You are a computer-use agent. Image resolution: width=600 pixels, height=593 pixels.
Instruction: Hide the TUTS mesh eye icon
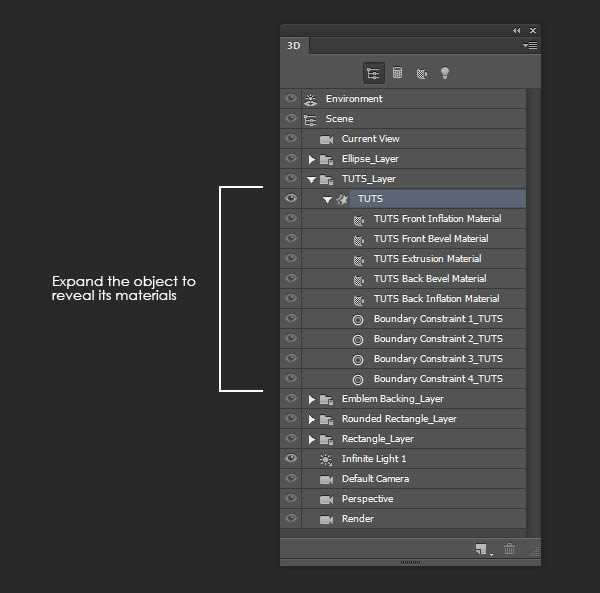(291, 198)
